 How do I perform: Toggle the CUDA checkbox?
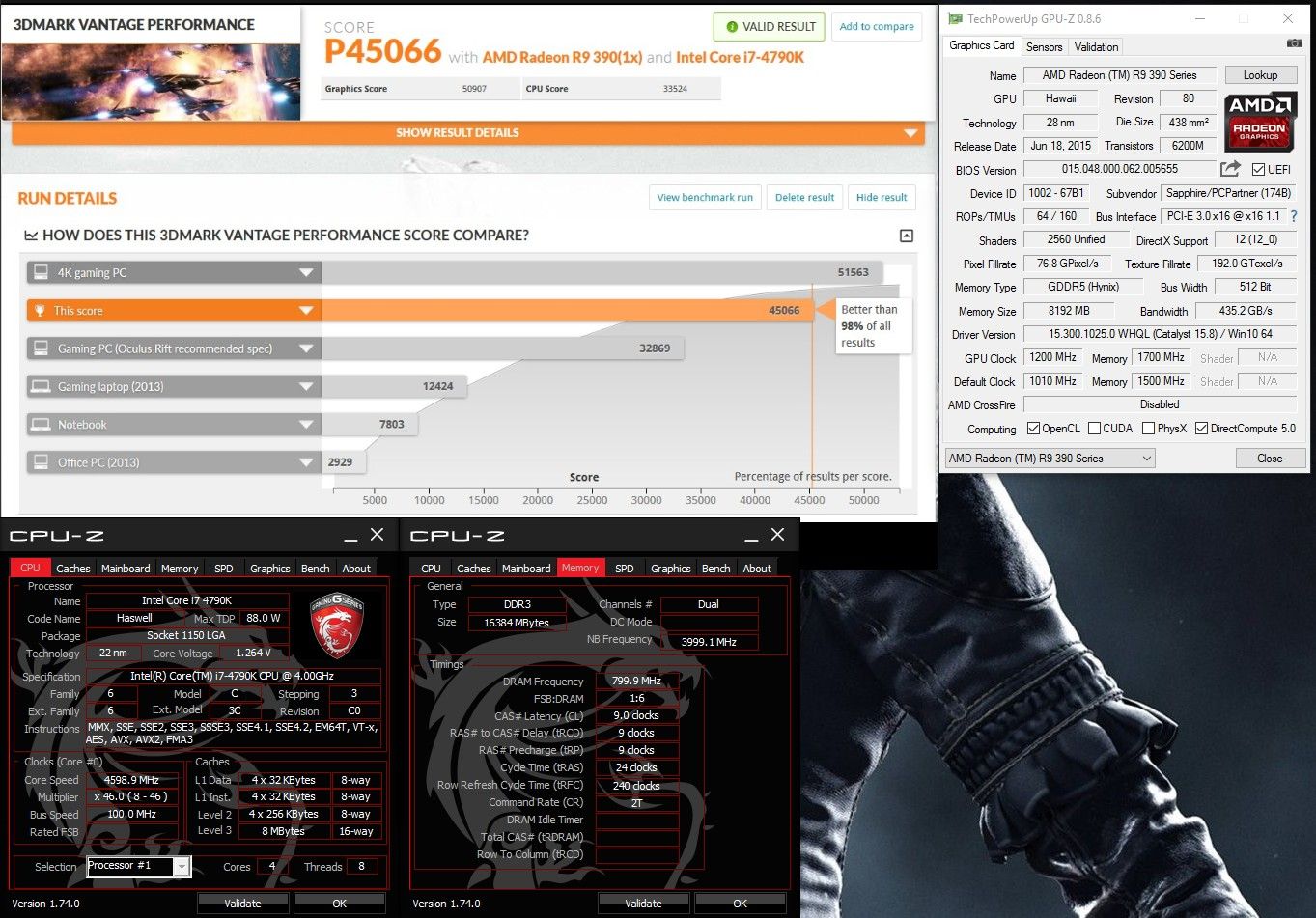[x=1094, y=429]
